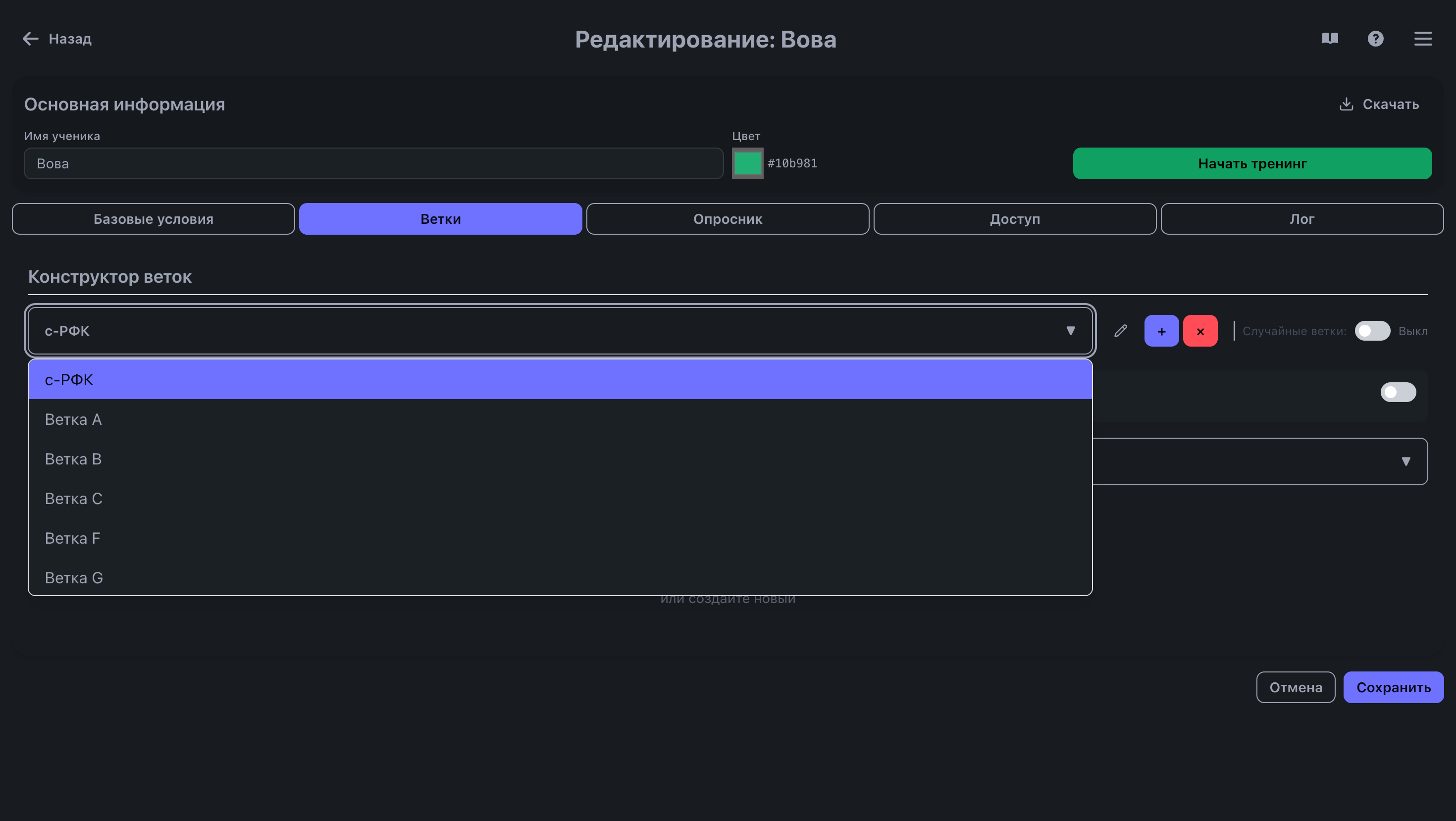Screen dimensions: 1456x821
Task: Open the Базовые условия tab
Action: (153, 219)
